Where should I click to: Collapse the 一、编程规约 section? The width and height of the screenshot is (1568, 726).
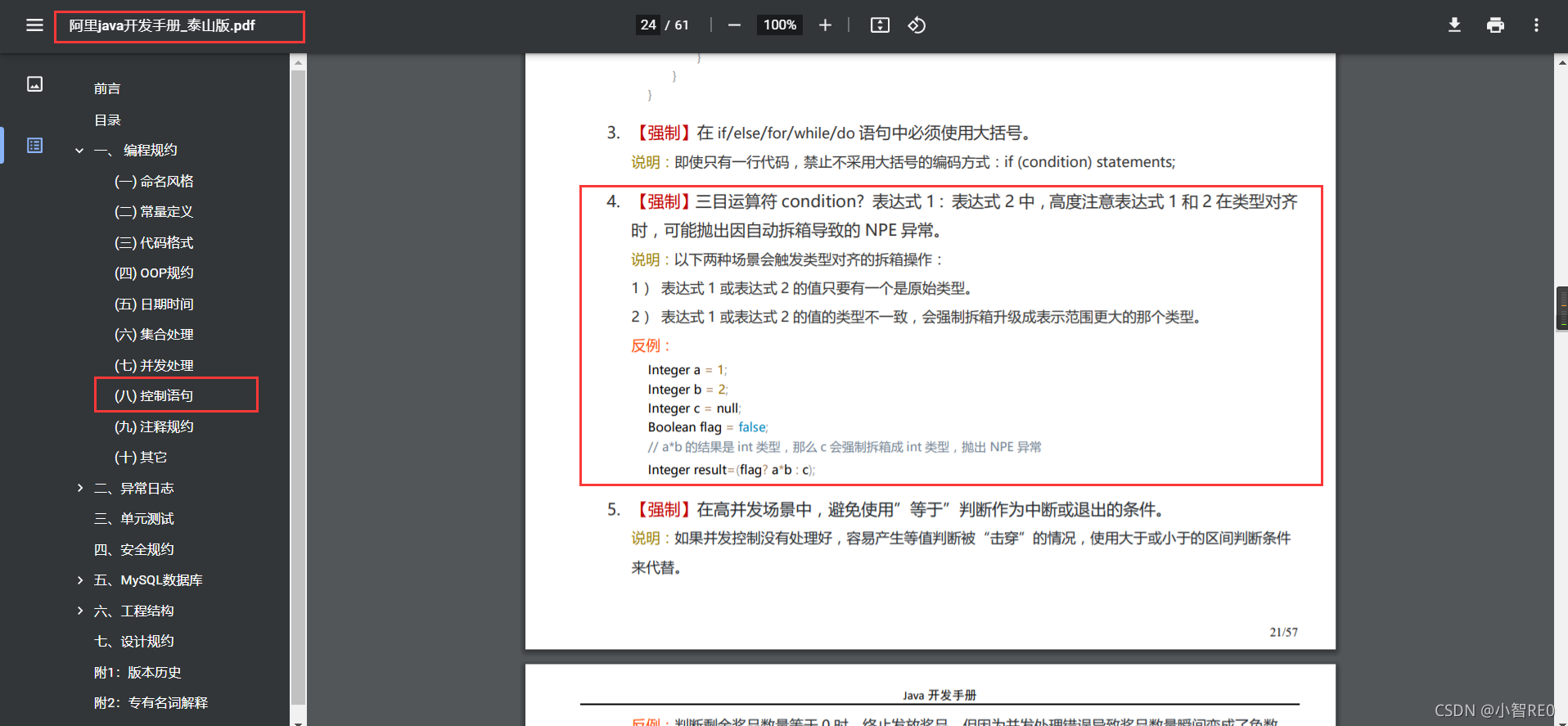point(79,151)
